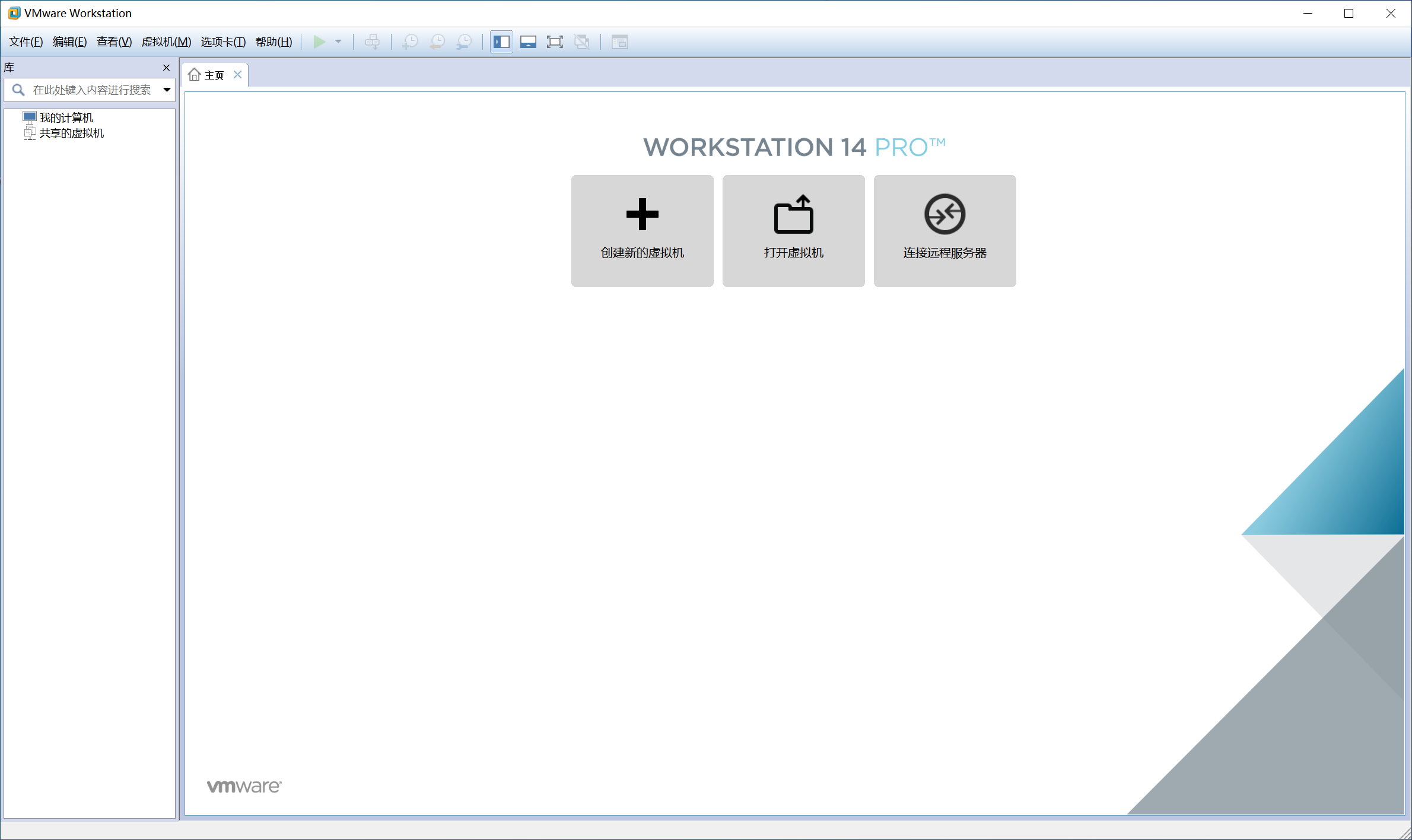1412x840 pixels.
Task: Click the green power-on play button
Action: [x=319, y=42]
